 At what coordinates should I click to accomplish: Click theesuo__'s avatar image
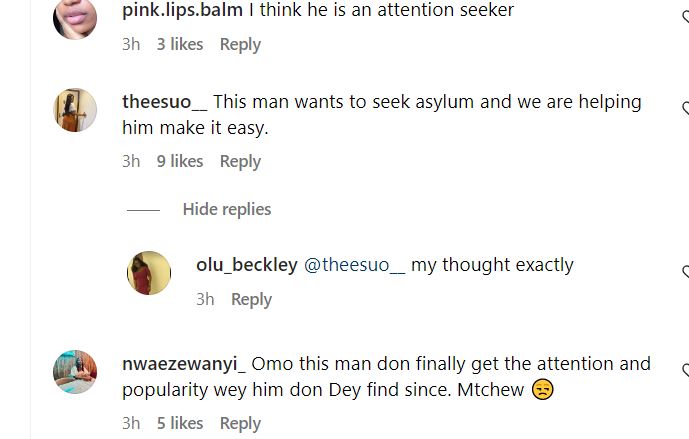pos(74,110)
